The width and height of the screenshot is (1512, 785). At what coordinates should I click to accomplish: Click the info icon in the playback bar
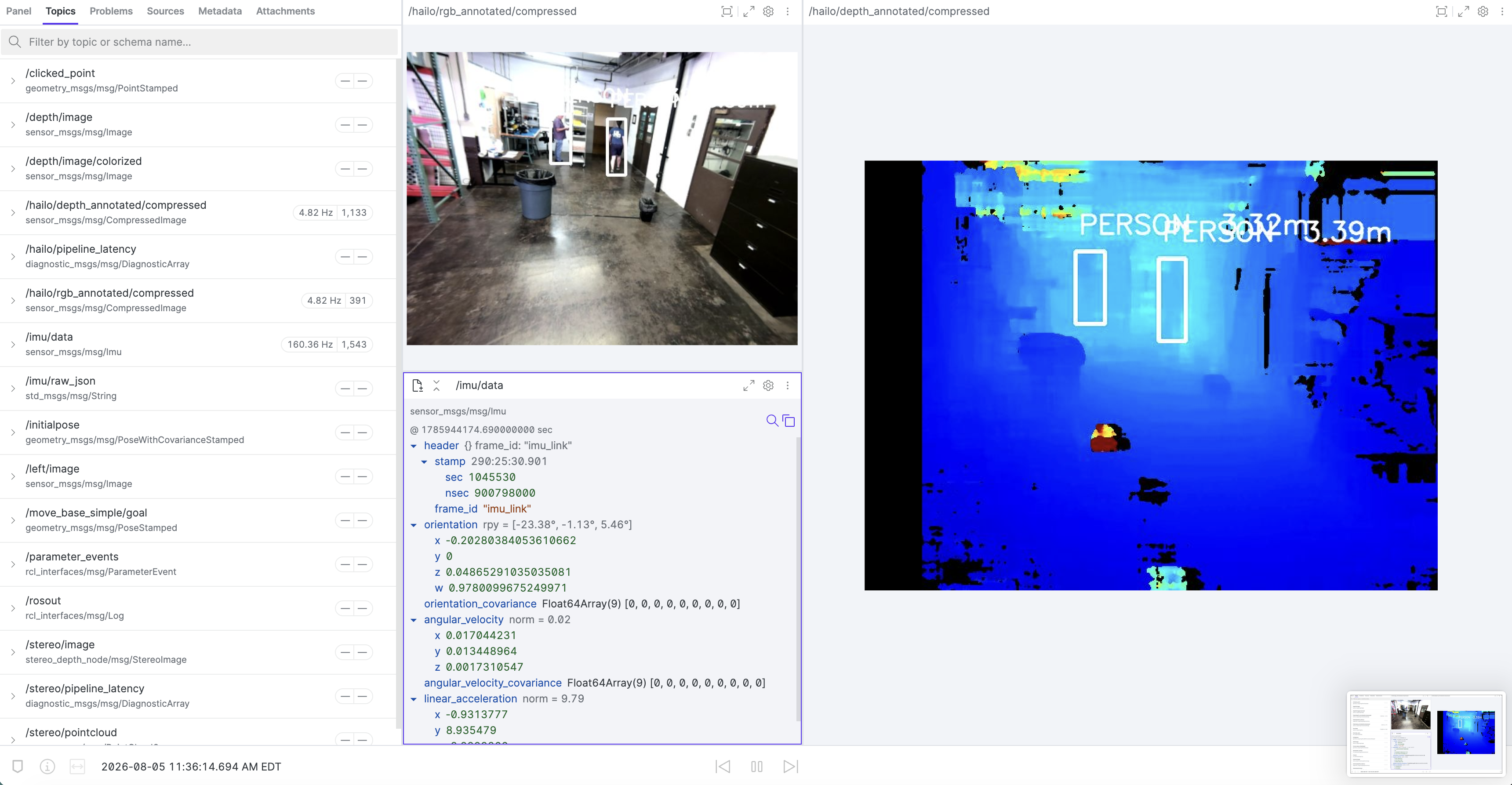coord(47,766)
